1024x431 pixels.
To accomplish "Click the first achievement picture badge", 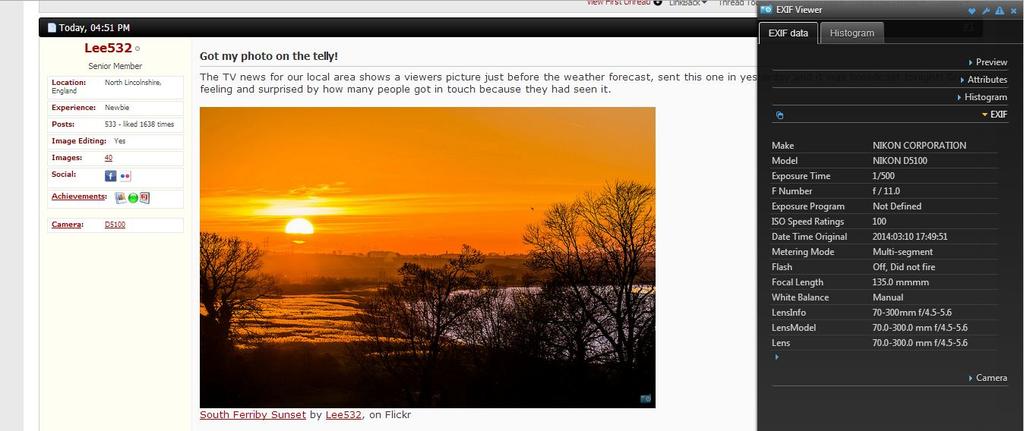I will 121,197.
